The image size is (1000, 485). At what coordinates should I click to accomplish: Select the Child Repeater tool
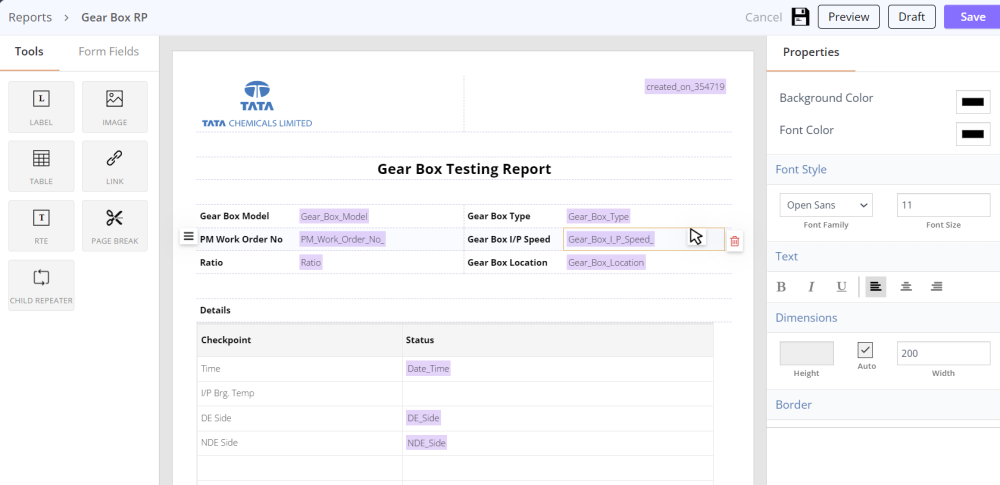coord(41,285)
